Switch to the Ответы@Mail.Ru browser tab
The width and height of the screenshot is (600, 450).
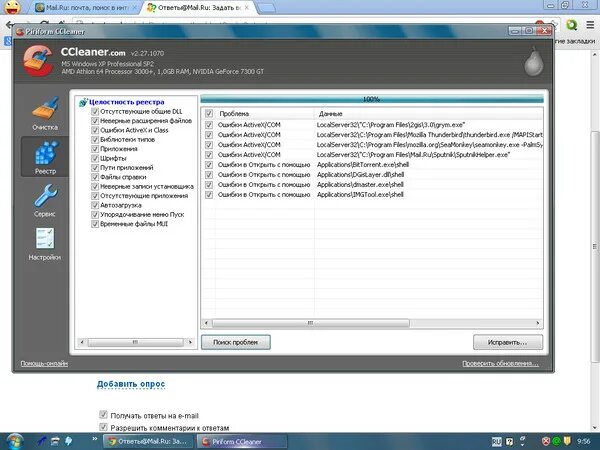(199, 8)
